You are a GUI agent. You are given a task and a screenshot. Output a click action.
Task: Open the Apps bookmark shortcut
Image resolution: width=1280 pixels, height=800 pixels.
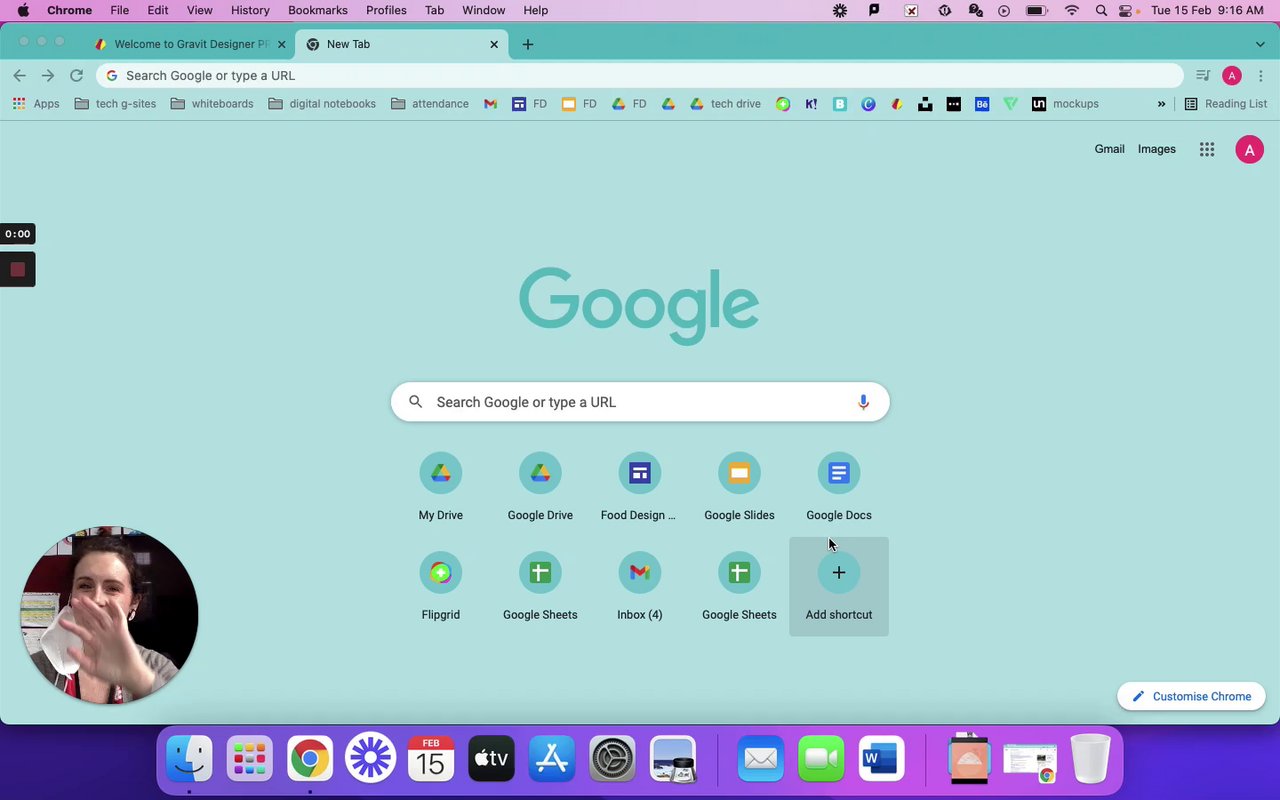[x=36, y=104]
